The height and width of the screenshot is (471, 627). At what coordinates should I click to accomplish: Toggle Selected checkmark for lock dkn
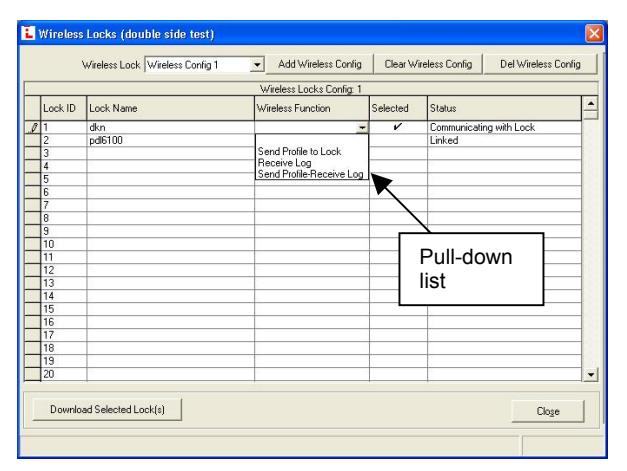coord(398,127)
